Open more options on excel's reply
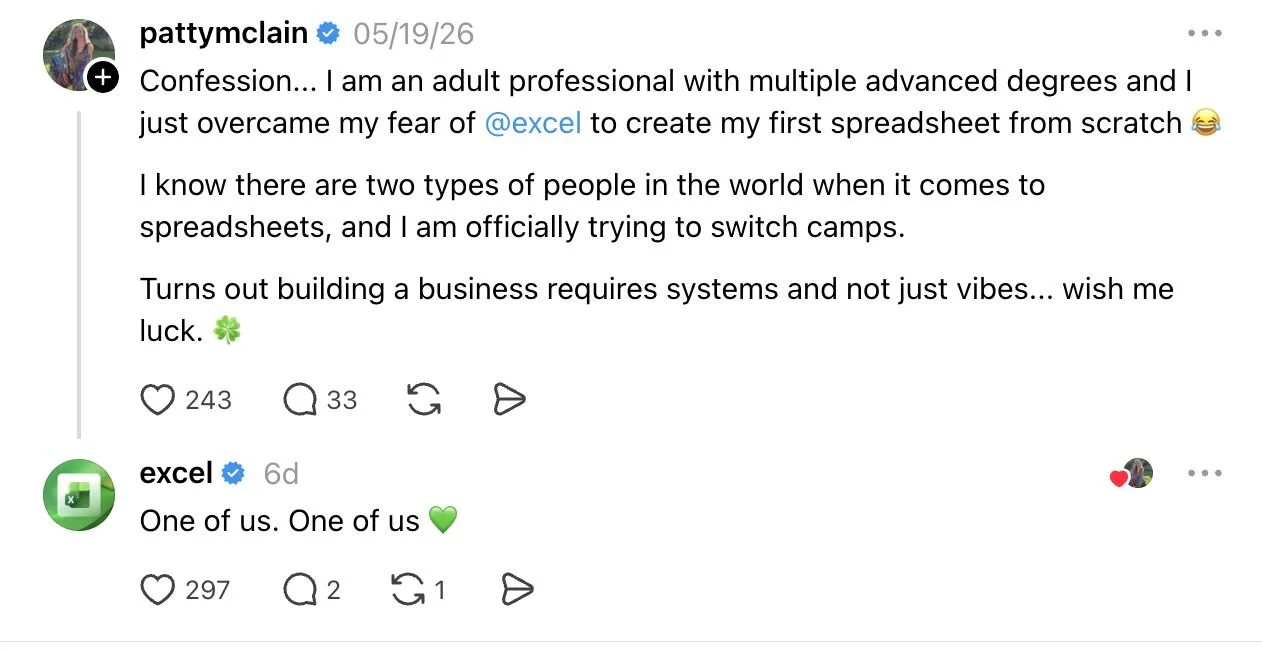1262x652 pixels. pyautogui.click(x=1205, y=473)
